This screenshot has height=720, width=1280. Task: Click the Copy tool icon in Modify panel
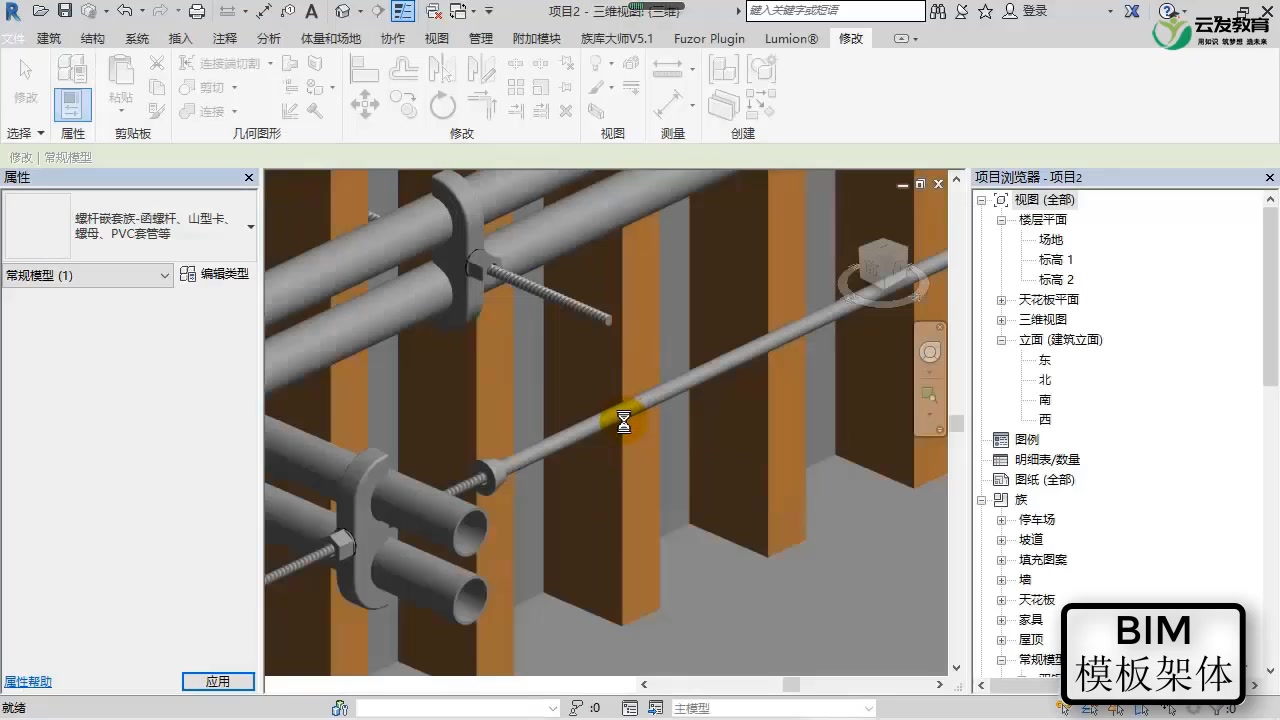pyautogui.click(x=403, y=105)
